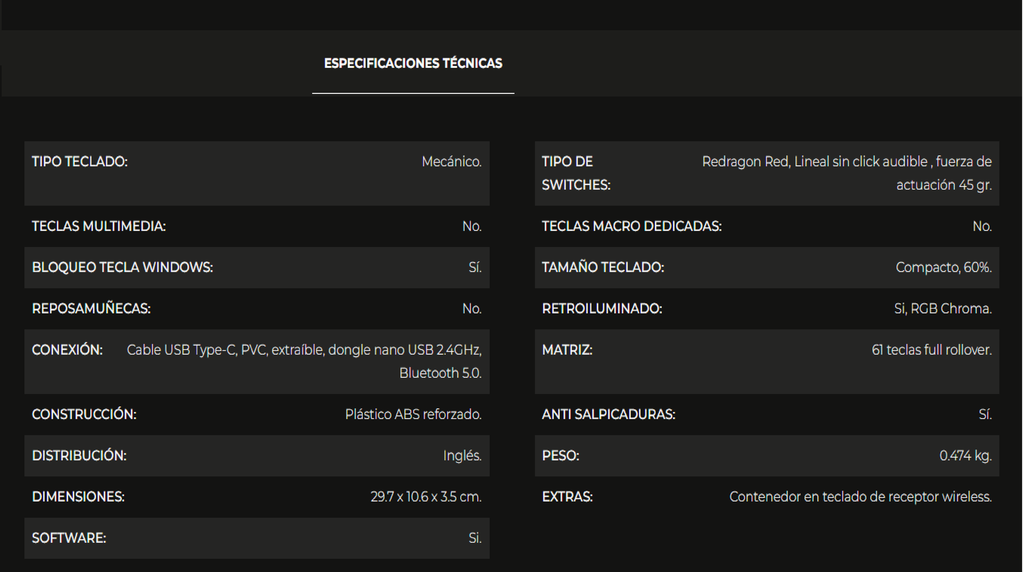Click the Conexión label

(67, 350)
